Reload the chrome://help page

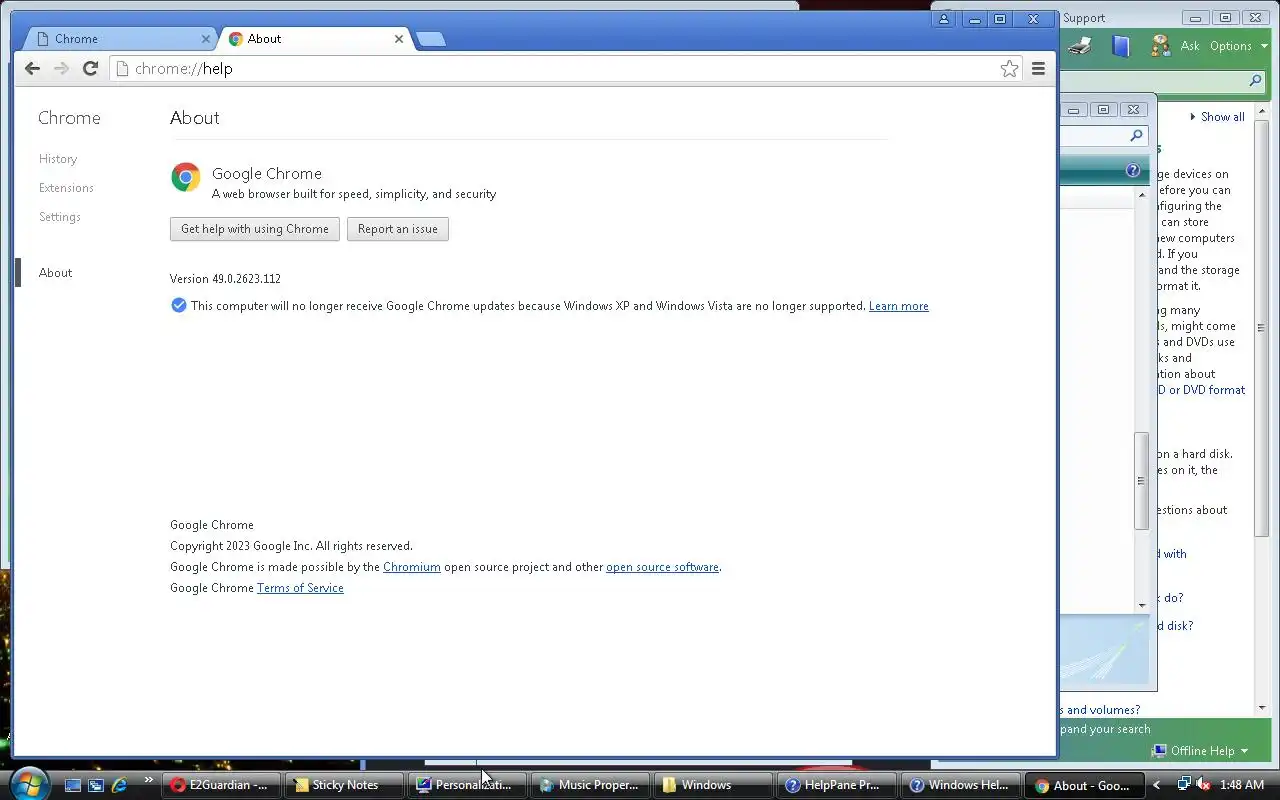point(90,68)
